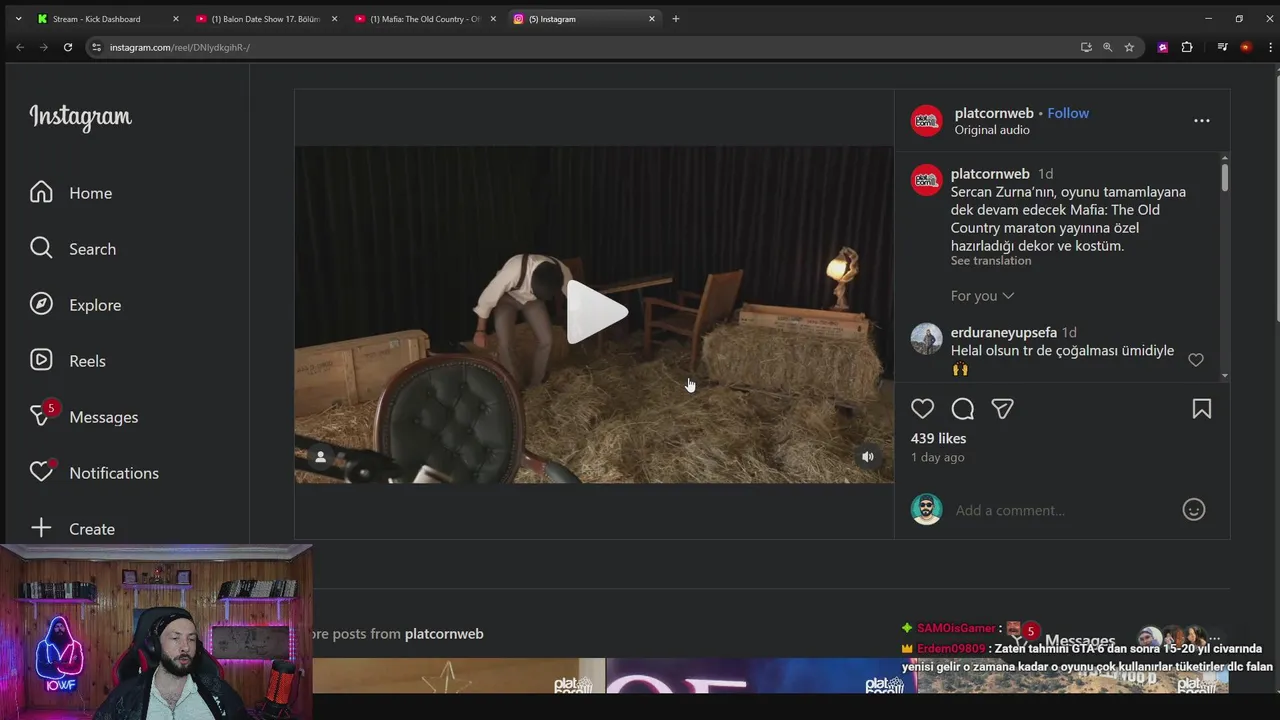Open emoji picker in comment box

tap(1194, 510)
